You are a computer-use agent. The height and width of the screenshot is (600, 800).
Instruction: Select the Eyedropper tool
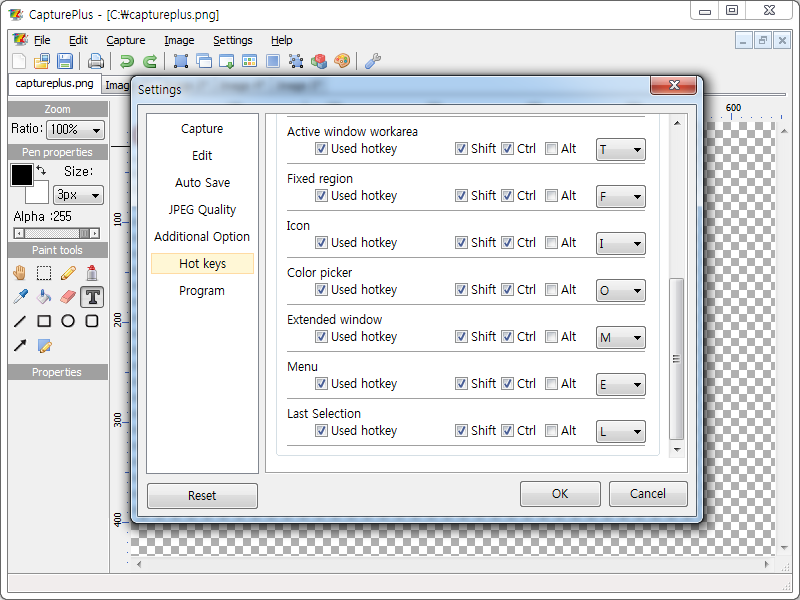point(20,297)
